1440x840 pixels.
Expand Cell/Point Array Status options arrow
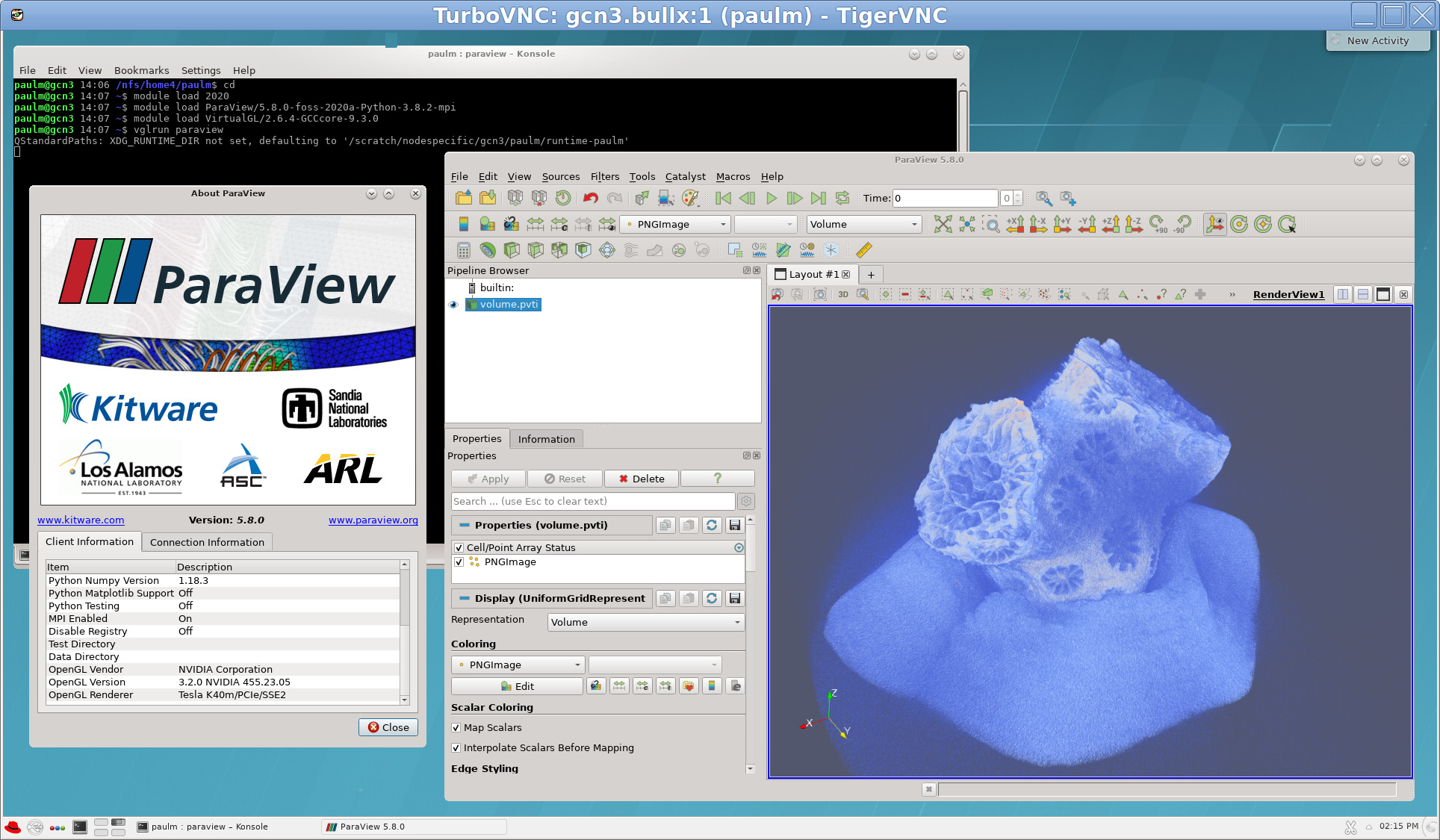coord(739,547)
